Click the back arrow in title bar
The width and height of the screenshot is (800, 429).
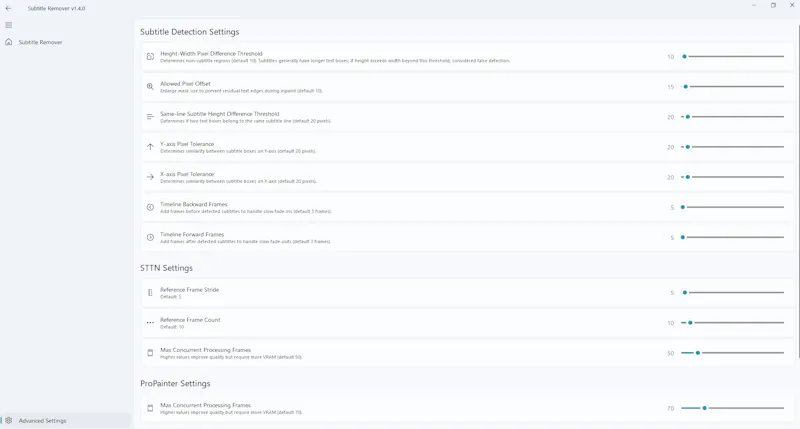tap(8, 8)
